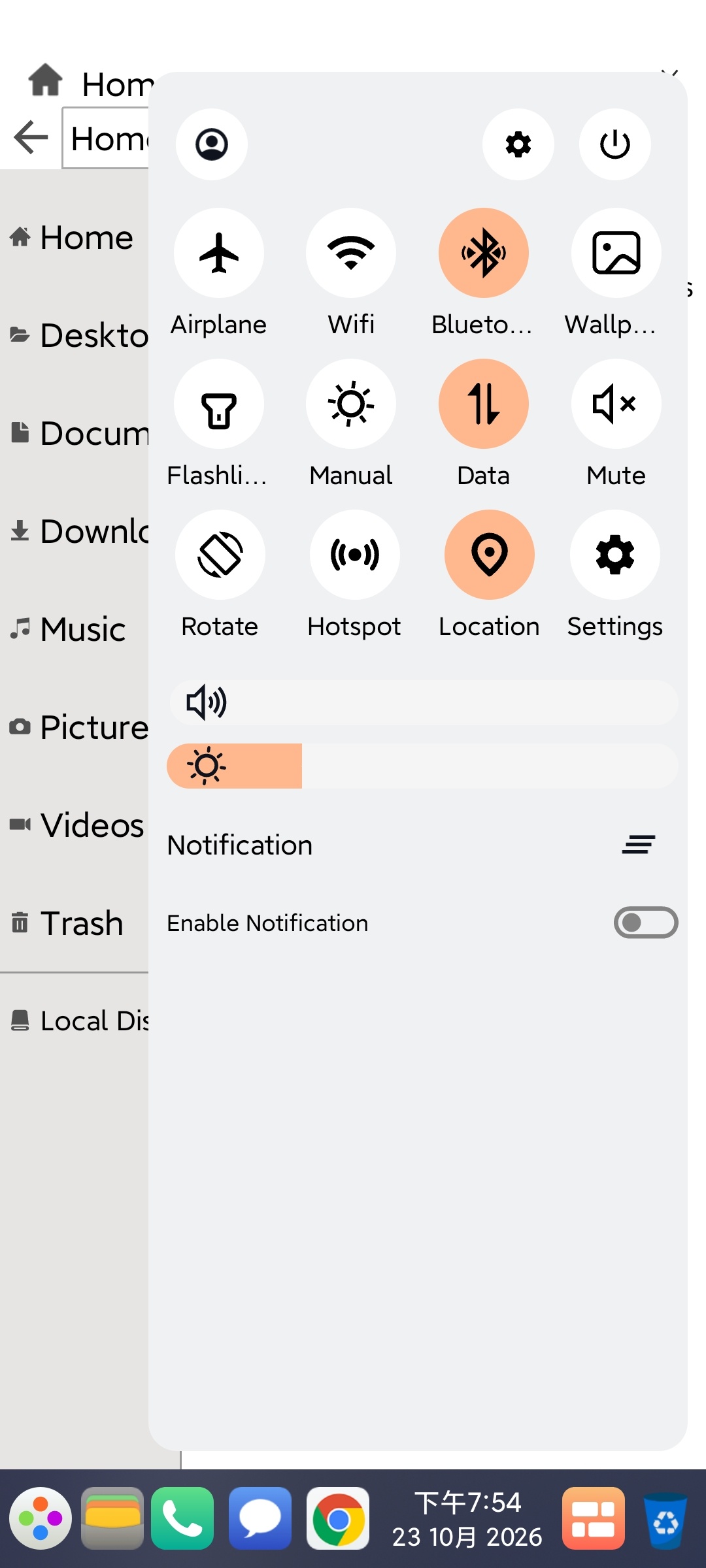Select Manual brightness mode tile
706x1568 pixels.
[x=351, y=404]
